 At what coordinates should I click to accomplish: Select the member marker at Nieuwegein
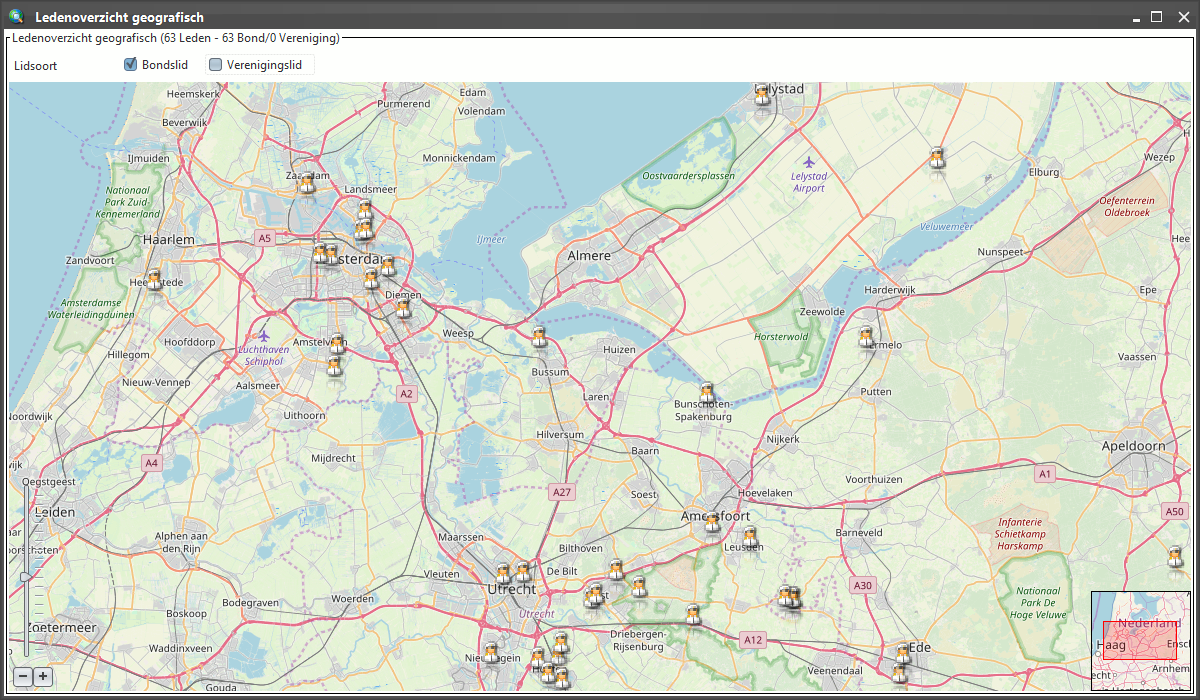coord(490,653)
